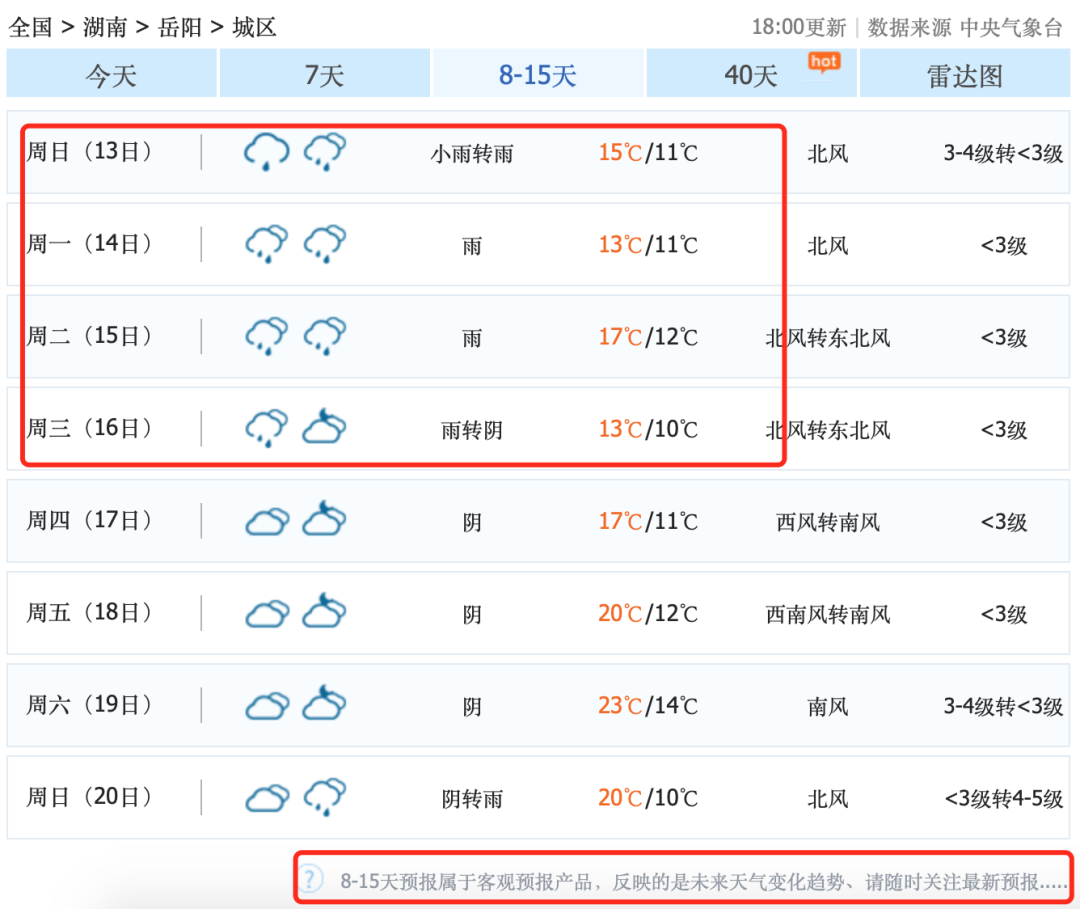Click the night cloudy moon icon for 周三（16日）
This screenshot has height=909, width=1080.
[x=325, y=428]
